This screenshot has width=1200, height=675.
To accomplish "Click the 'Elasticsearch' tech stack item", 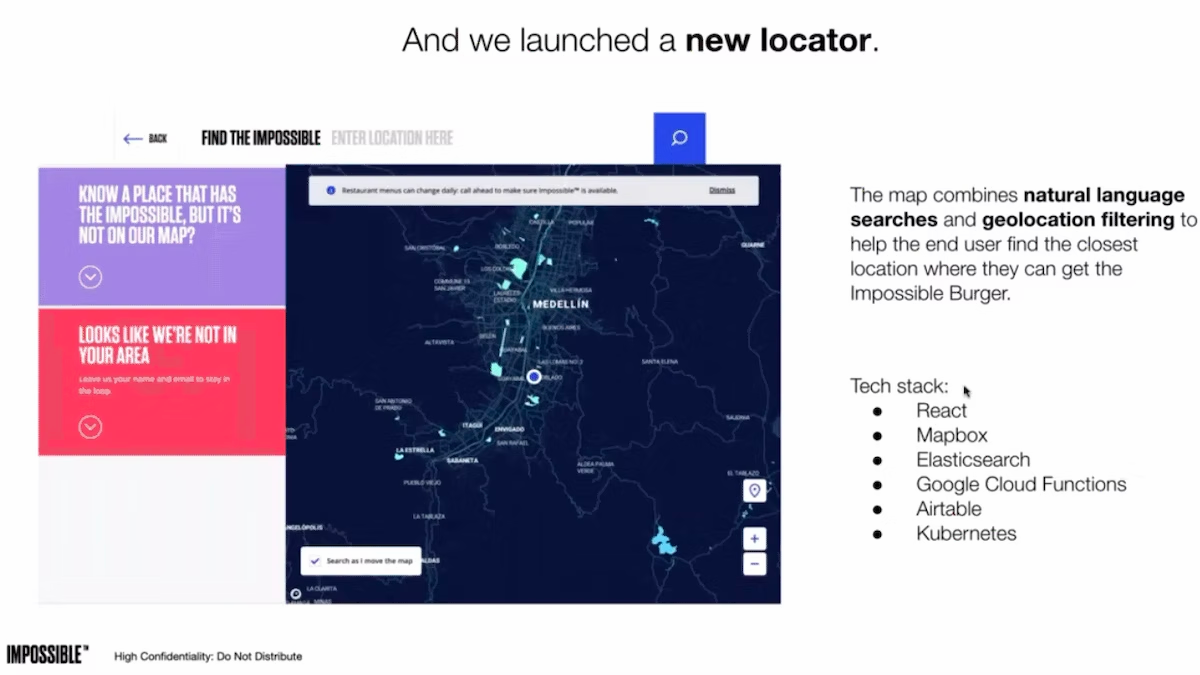I will 973,460.
